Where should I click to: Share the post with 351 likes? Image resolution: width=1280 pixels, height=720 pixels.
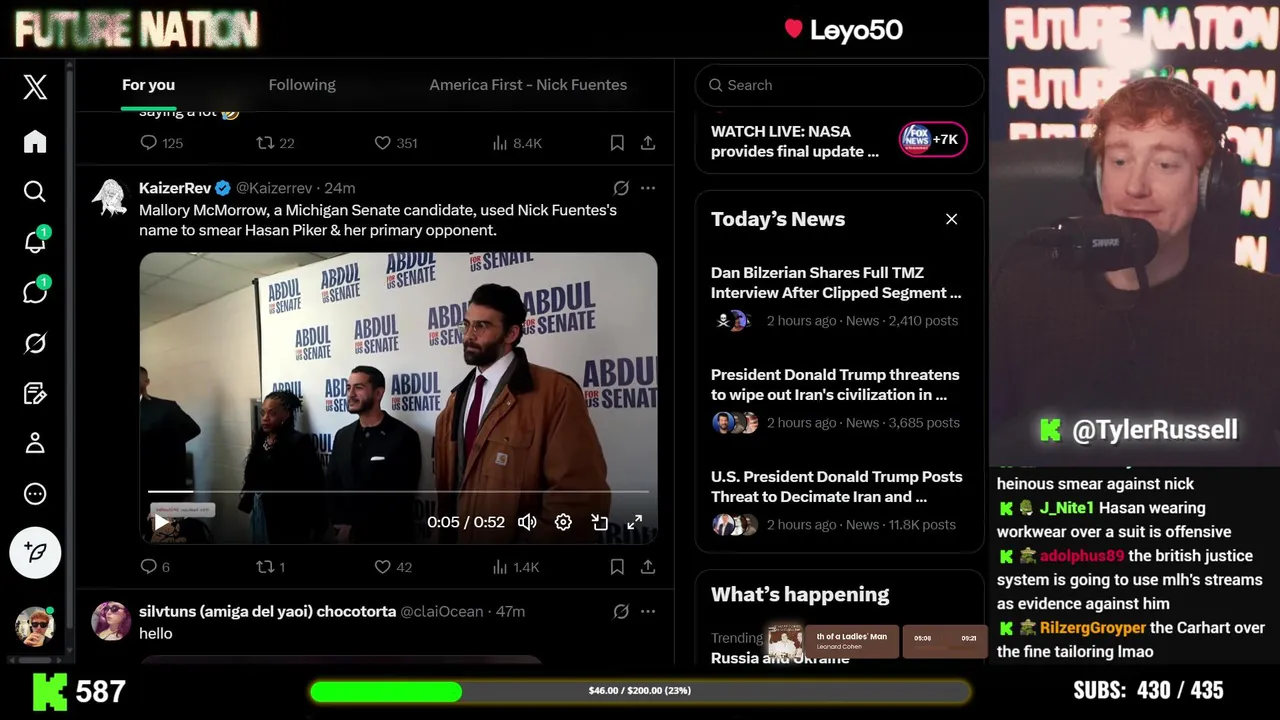click(648, 143)
